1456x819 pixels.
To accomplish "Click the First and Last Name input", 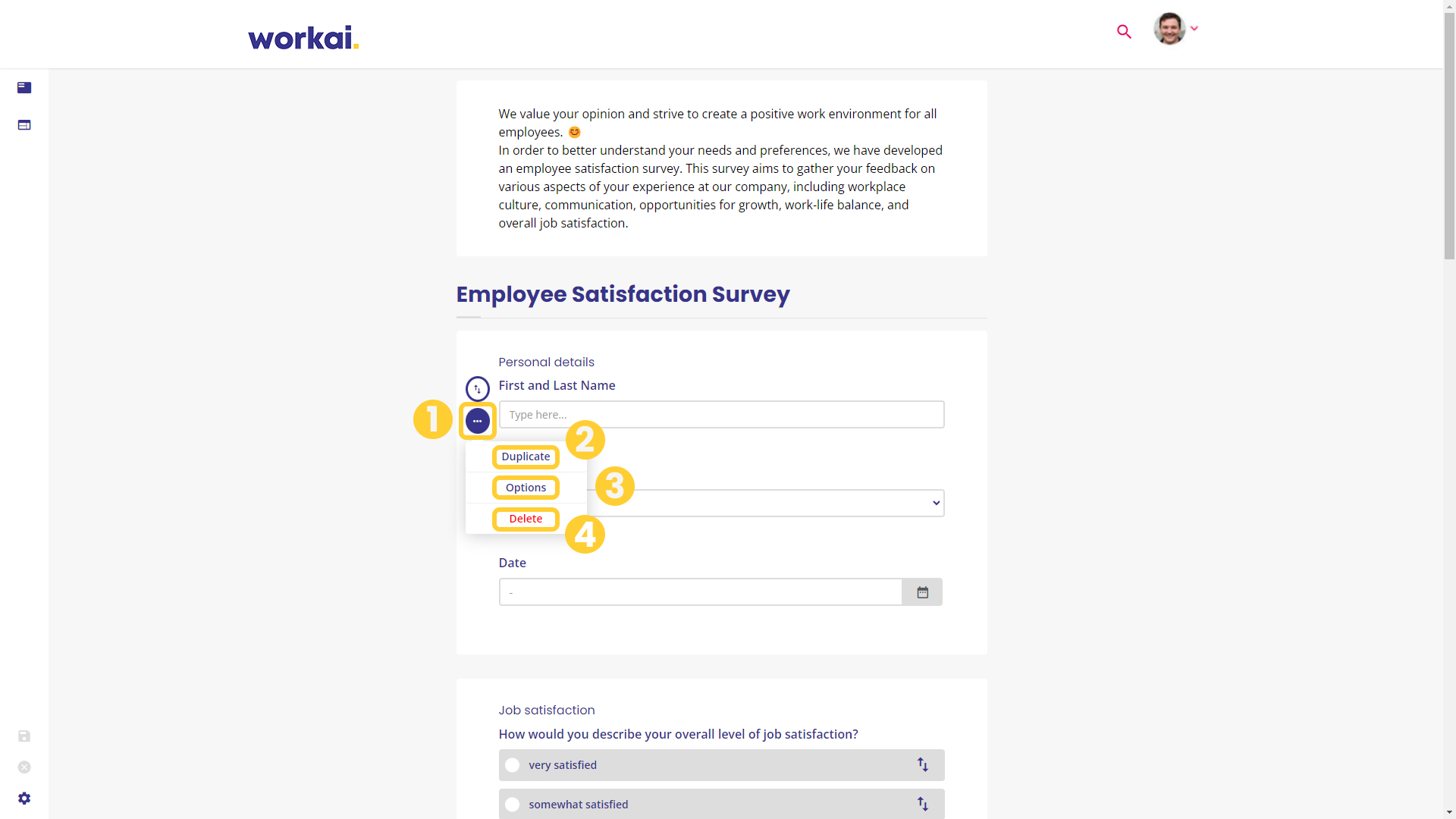I will 721,415.
